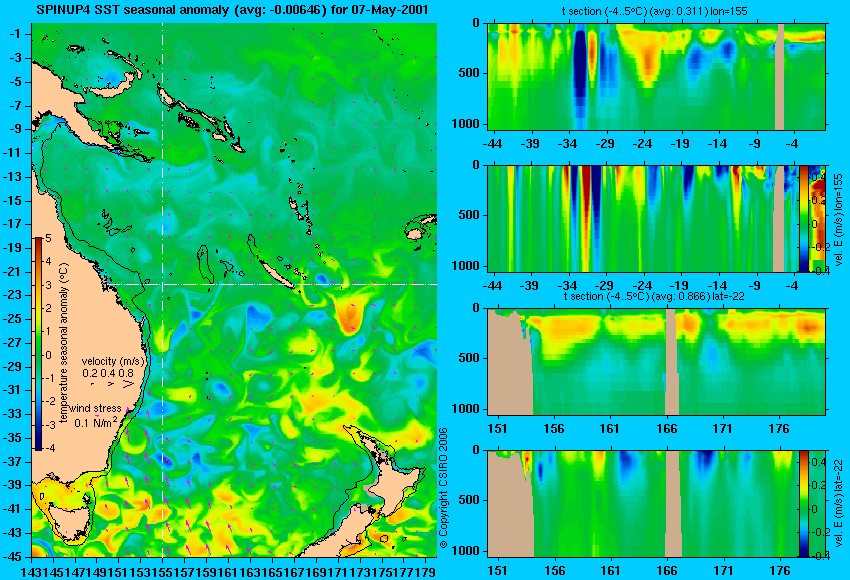
Task: Click the '5' label atop the temperature colorbar
Action: [x=49, y=239]
